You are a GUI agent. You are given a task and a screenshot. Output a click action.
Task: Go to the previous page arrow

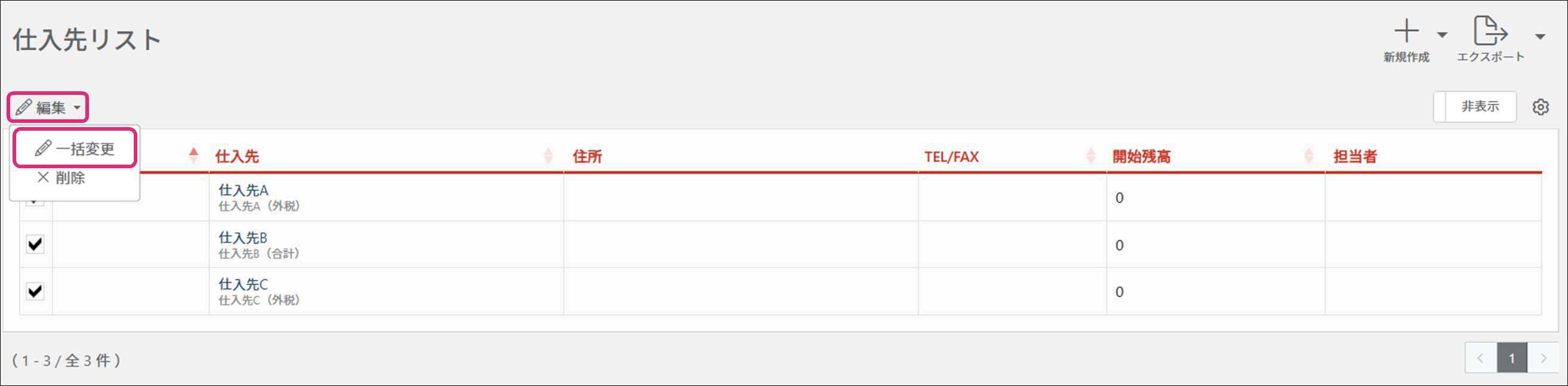1480,359
